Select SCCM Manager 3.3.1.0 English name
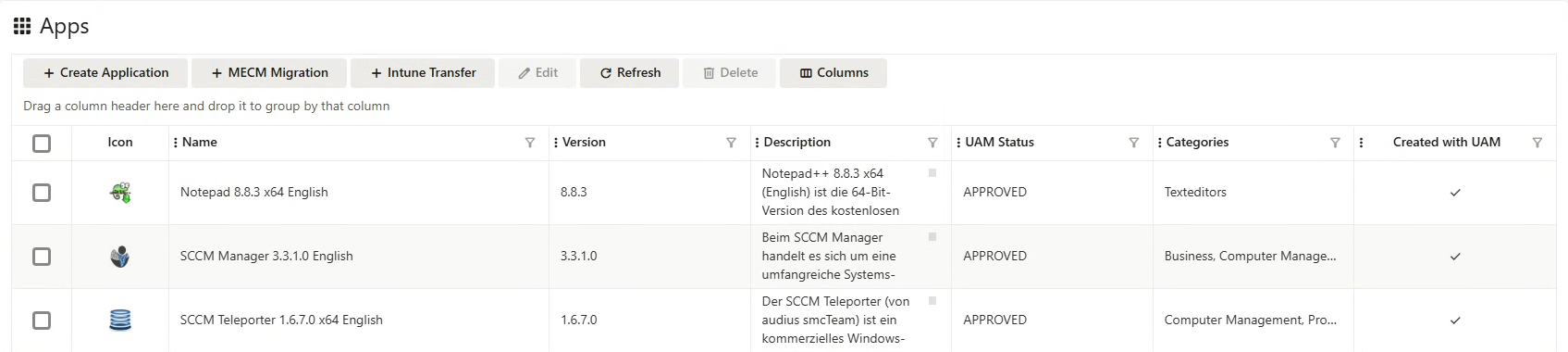This screenshot has width=1568, height=352. 266,257
